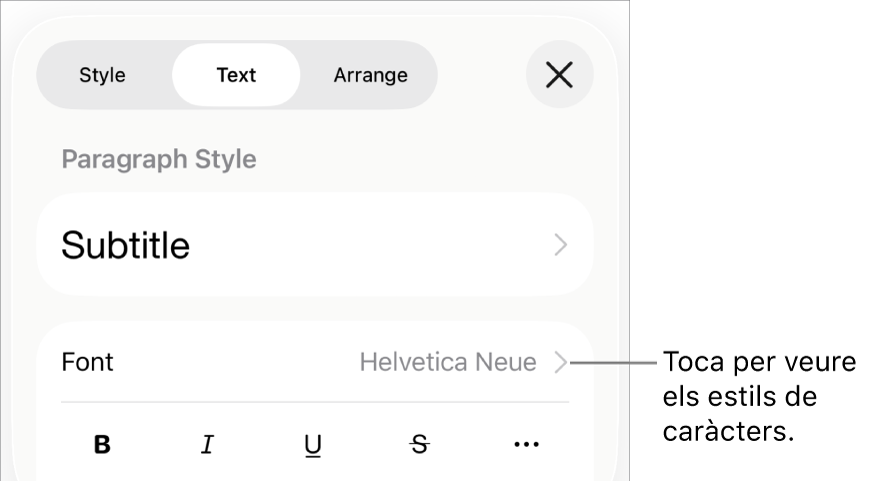Click the black area right of the panel
884x481 pixels.
click(760, 200)
